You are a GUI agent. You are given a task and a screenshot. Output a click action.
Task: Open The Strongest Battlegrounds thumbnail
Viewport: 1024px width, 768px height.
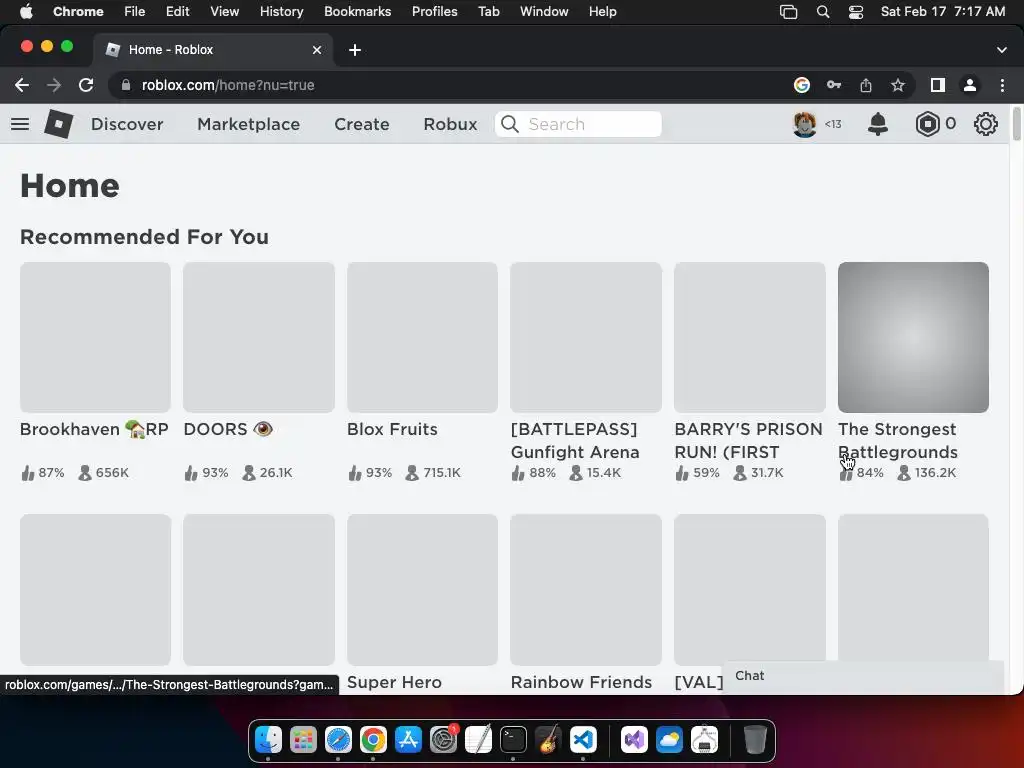point(913,337)
